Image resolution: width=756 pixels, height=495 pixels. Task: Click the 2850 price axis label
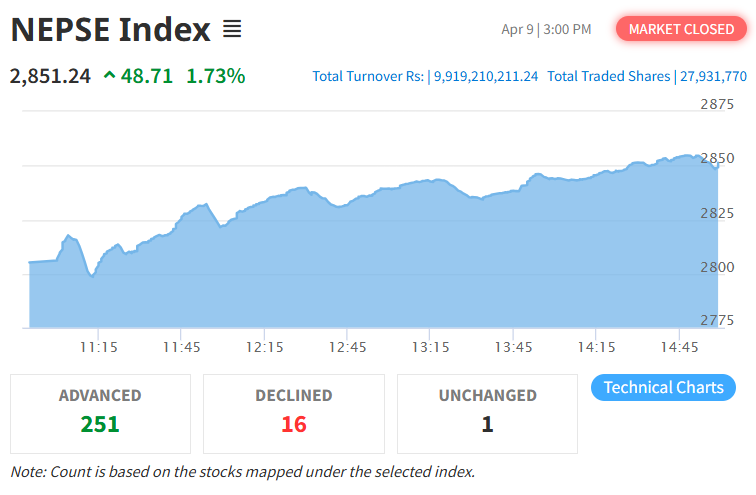click(718, 158)
